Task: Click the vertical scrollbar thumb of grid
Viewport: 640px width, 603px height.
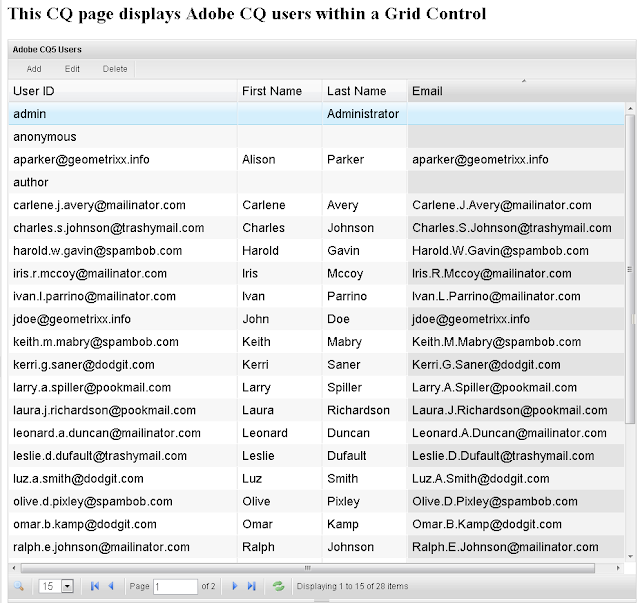Action: coord(630,269)
